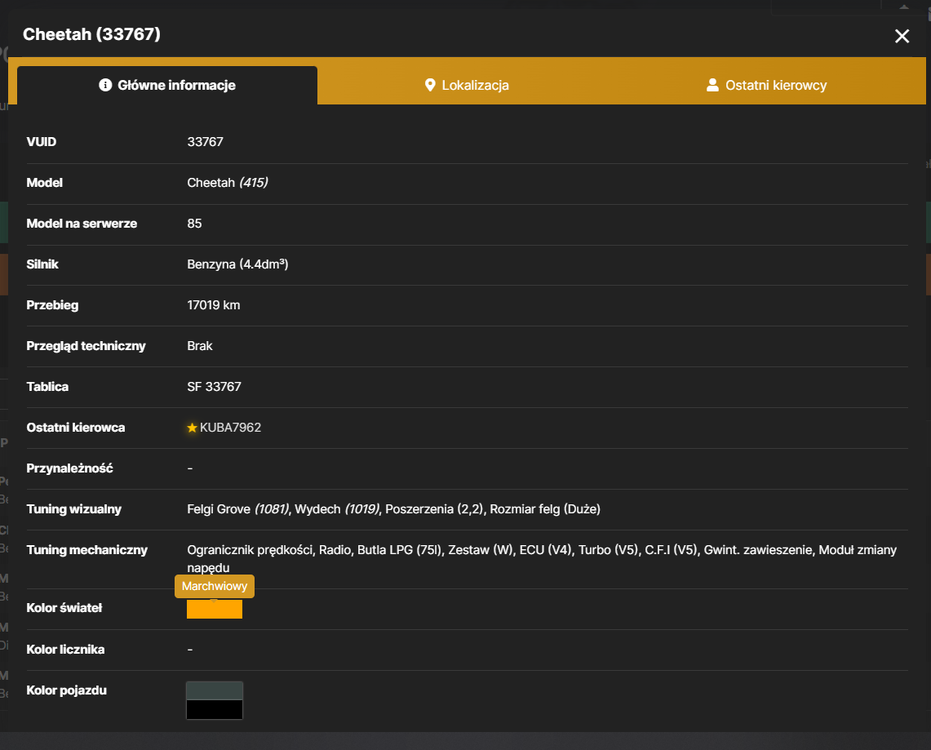Screen dimensions: 931x750
Task: Select the plate number SF 33767
Action: click(214, 387)
